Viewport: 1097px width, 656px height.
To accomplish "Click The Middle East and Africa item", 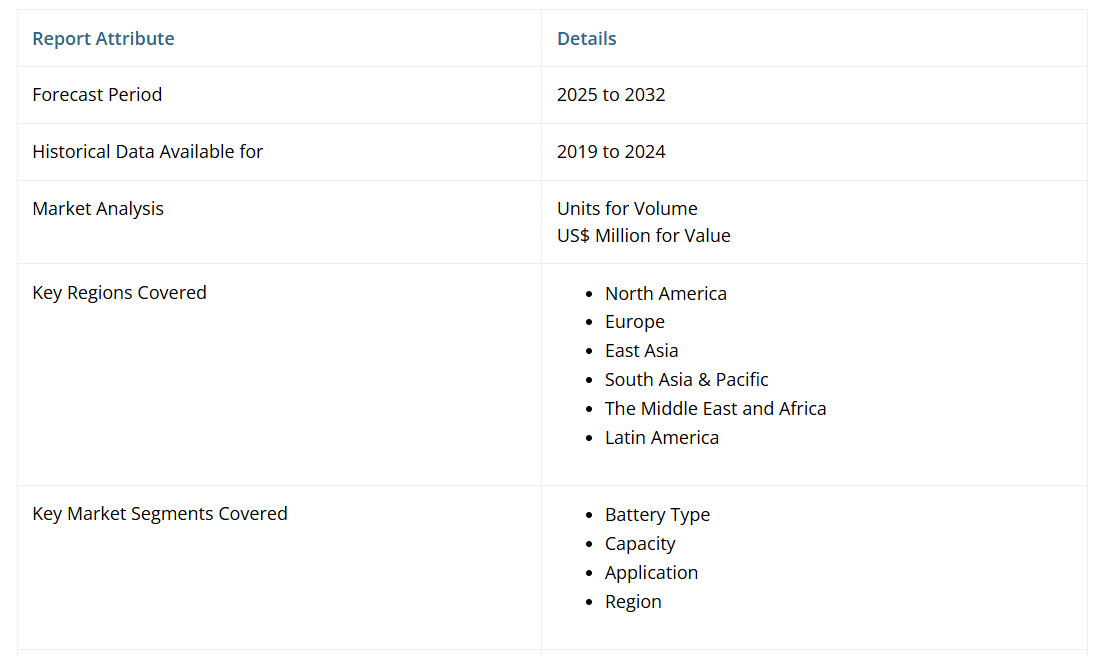I will 715,409.
